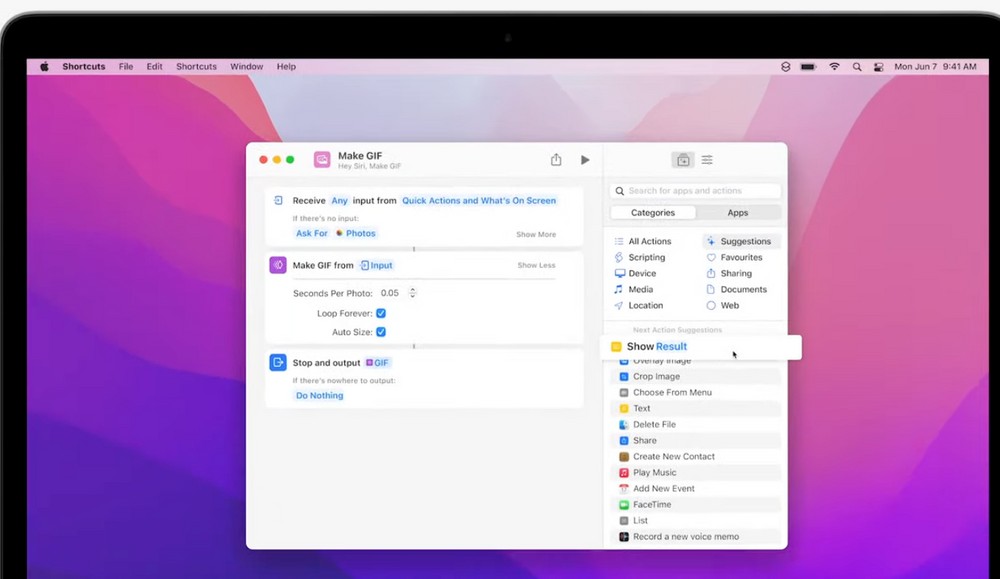Add Record a new voice memo action
Screen dimensions: 1000x579
pyautogui.click(x=695, y=536)
